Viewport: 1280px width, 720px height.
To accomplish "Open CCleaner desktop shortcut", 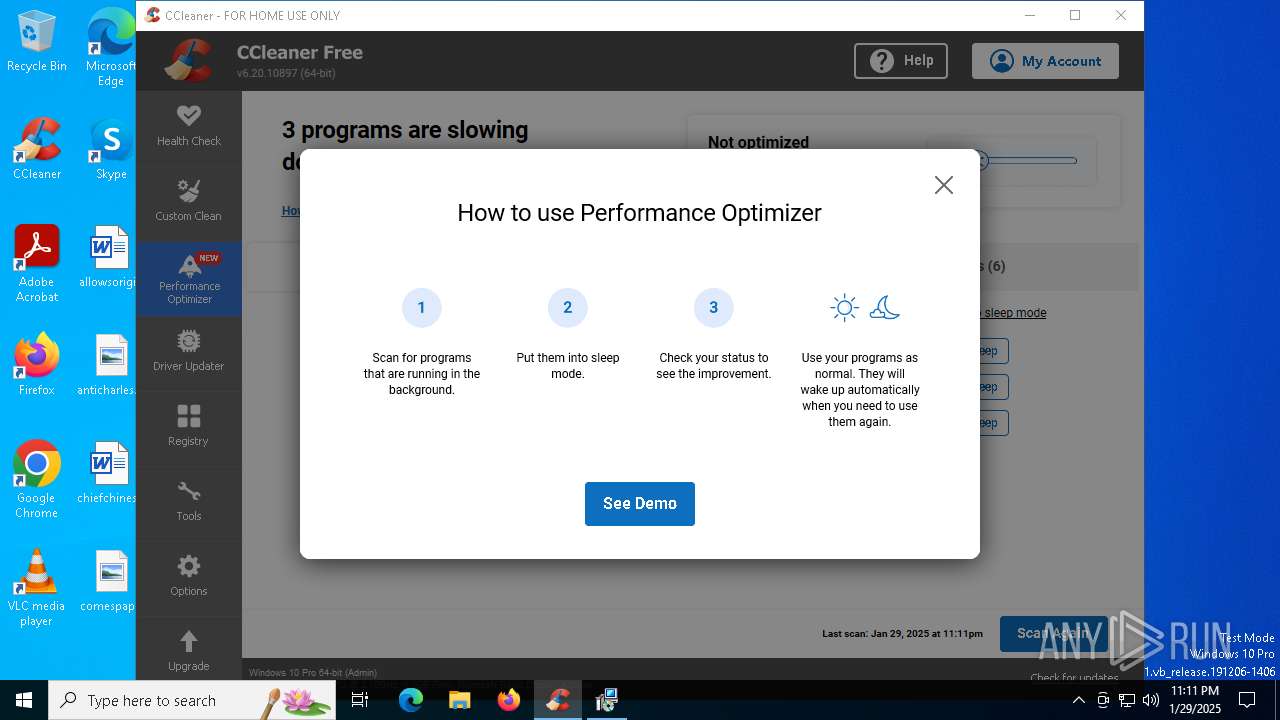I will point(37,149).
